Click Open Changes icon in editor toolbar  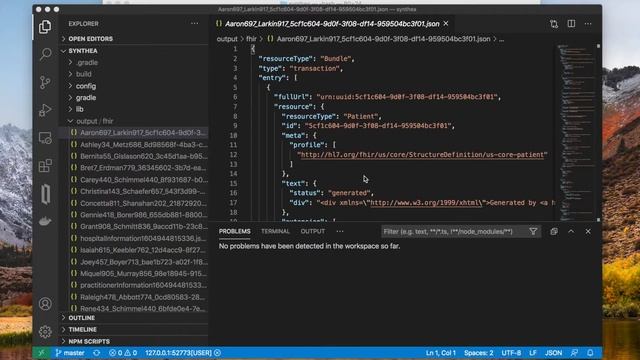click(x=554, y=24)
